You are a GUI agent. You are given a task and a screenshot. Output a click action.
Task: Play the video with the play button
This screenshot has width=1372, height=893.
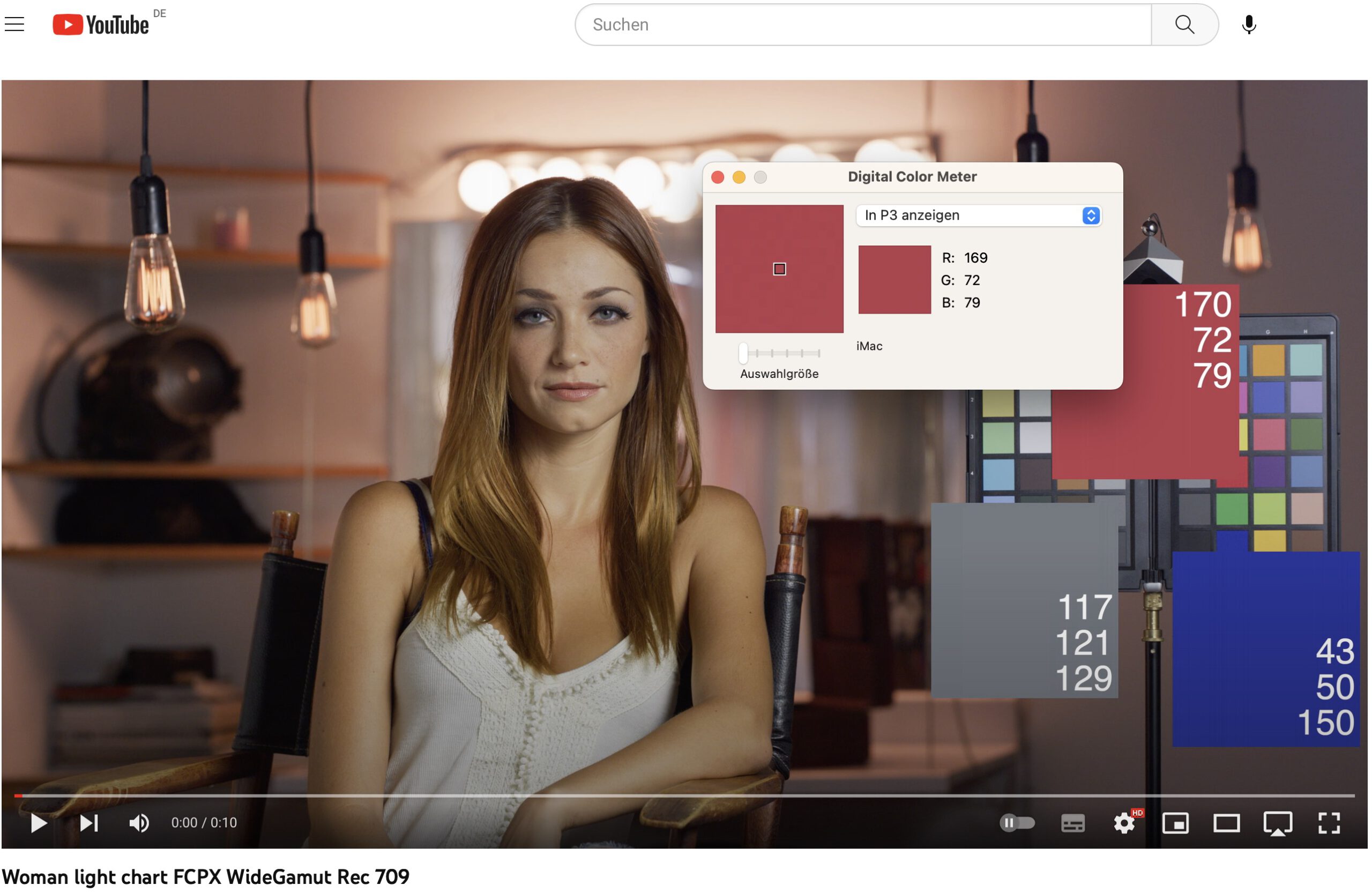pos(39,823)
